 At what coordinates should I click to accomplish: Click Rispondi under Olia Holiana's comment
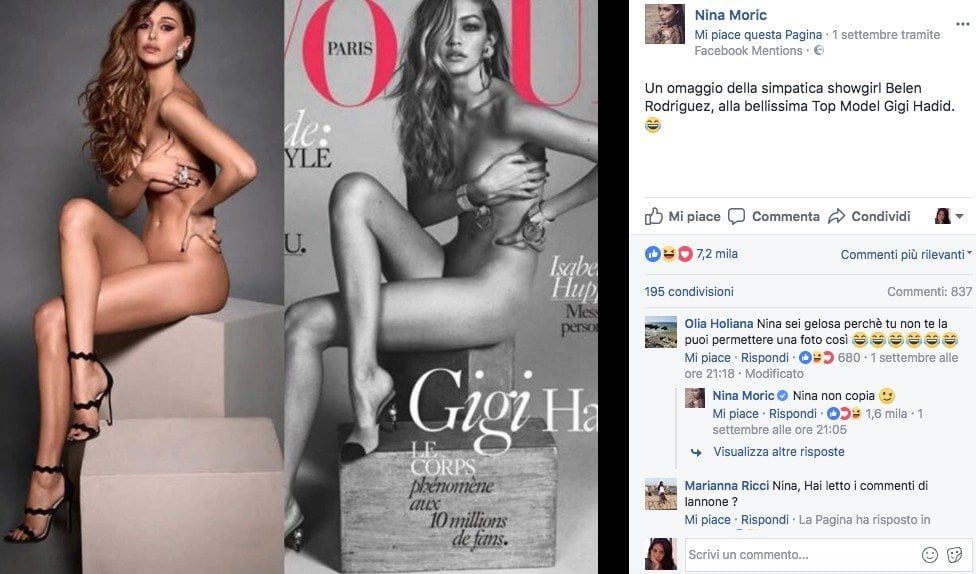click(764, 357)
